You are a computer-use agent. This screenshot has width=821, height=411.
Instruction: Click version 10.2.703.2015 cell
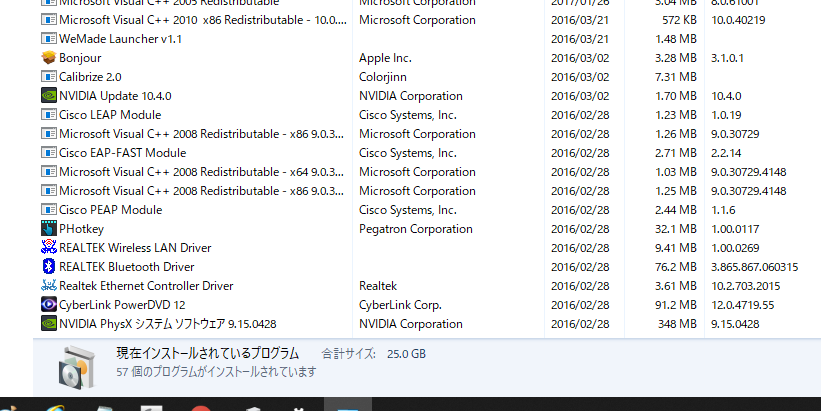(x=746, y=286)
